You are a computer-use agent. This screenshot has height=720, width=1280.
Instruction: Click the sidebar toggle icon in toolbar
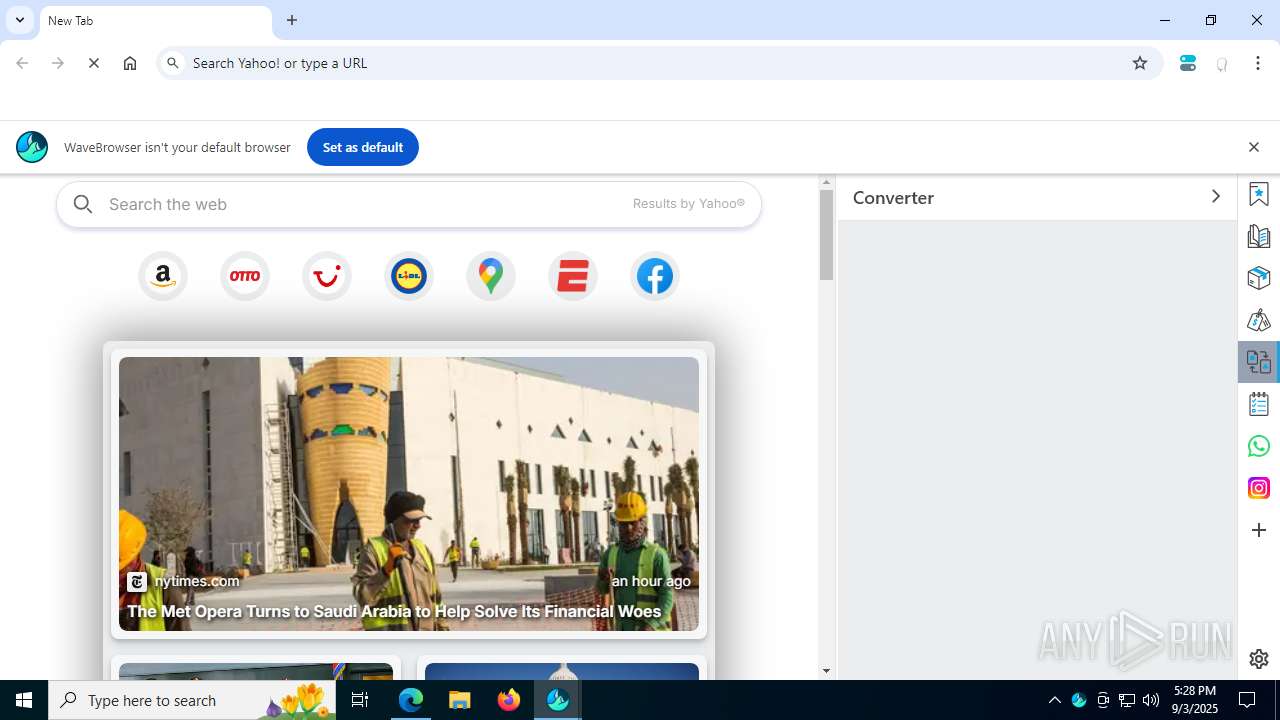(x=1188, y=63)
